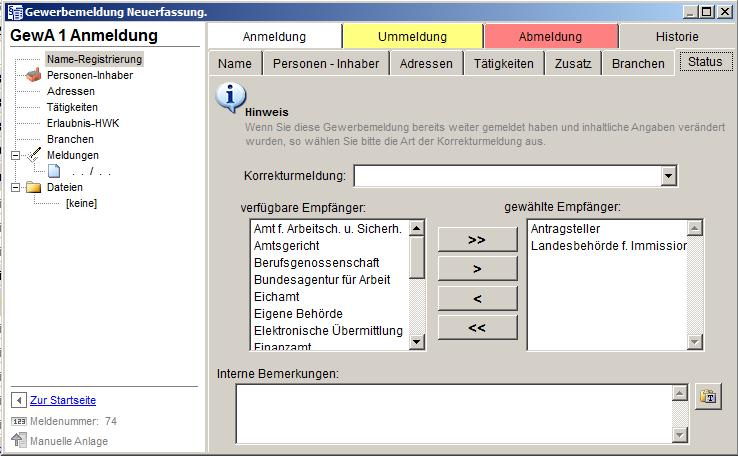Screen dimensions: 738x456
Task: Switch to the Ummeldung tab
Action: click(412, 37)
